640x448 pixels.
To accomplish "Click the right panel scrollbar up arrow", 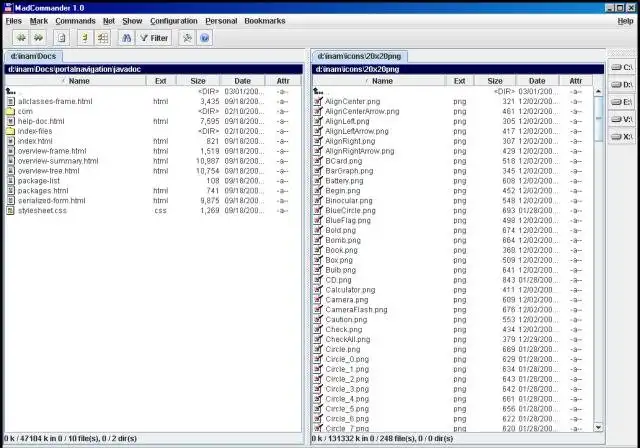I will point(598,91).
